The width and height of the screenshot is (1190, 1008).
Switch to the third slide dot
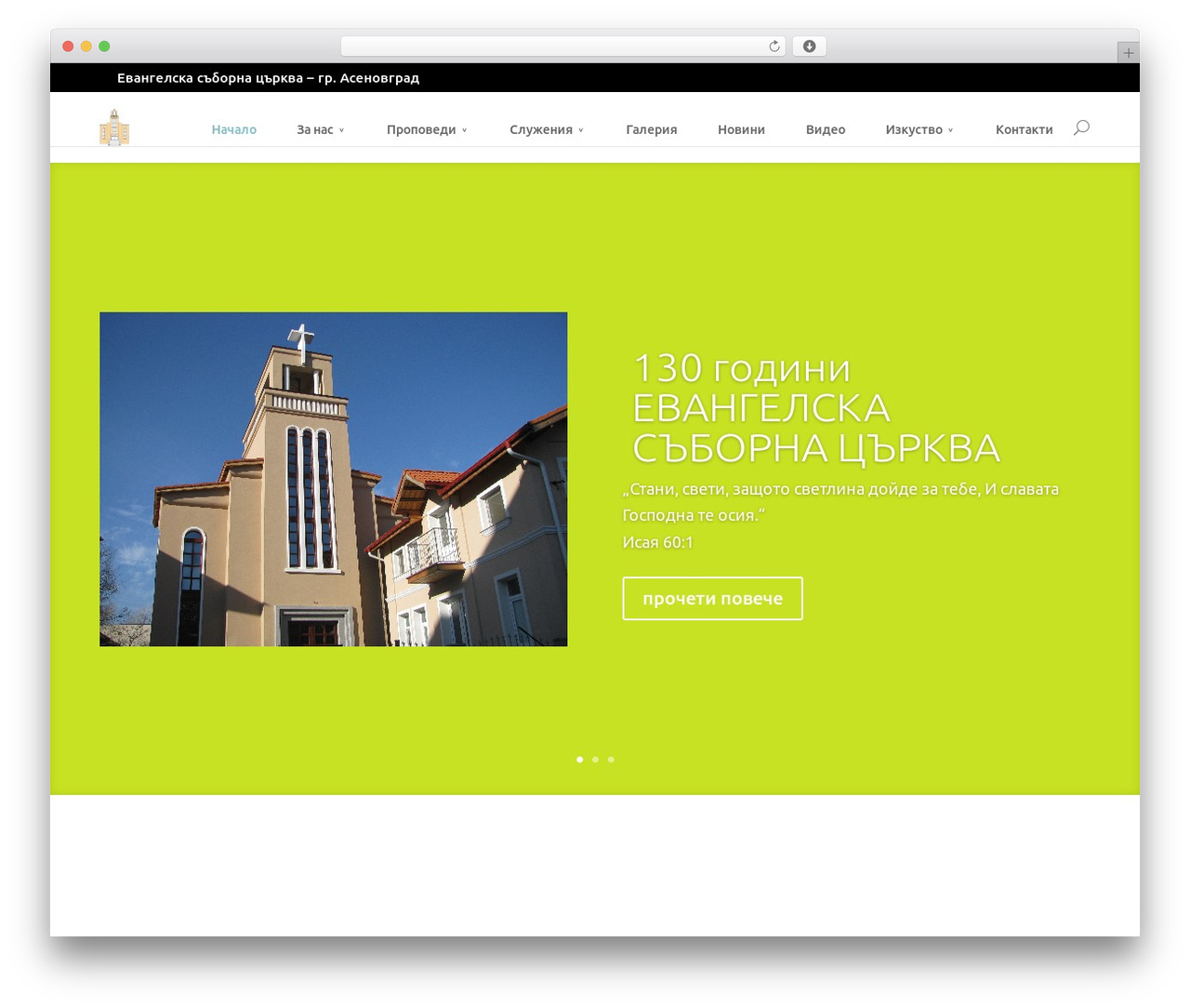pos(611,760)
